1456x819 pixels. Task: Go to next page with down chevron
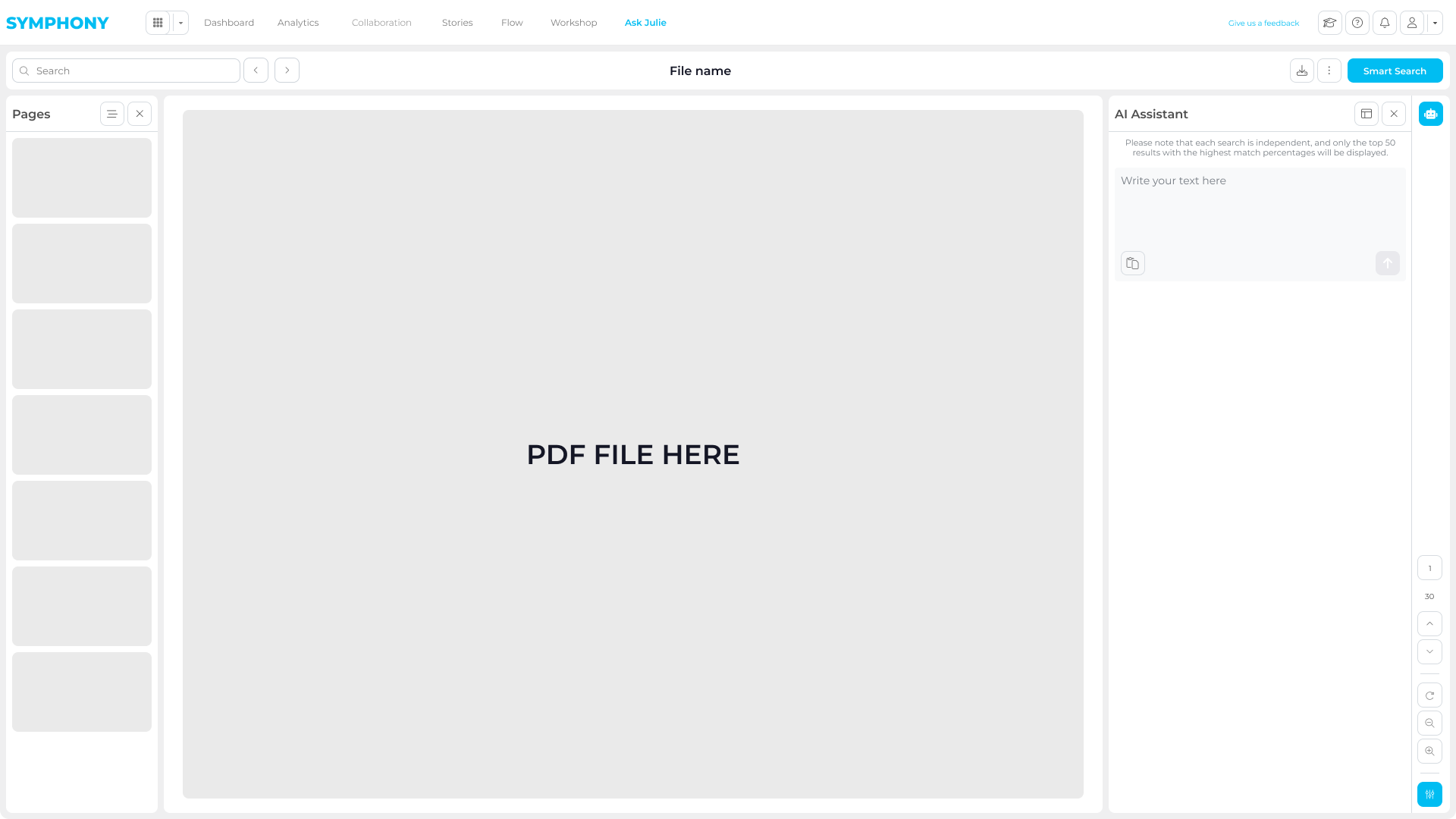(x=1429, y=651)
